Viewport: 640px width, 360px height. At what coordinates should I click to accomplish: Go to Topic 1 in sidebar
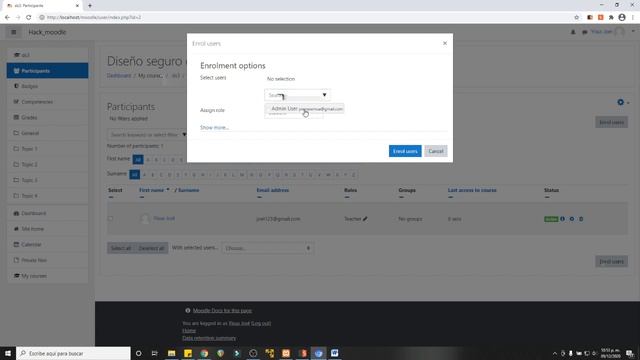click(x=47, y=149)
